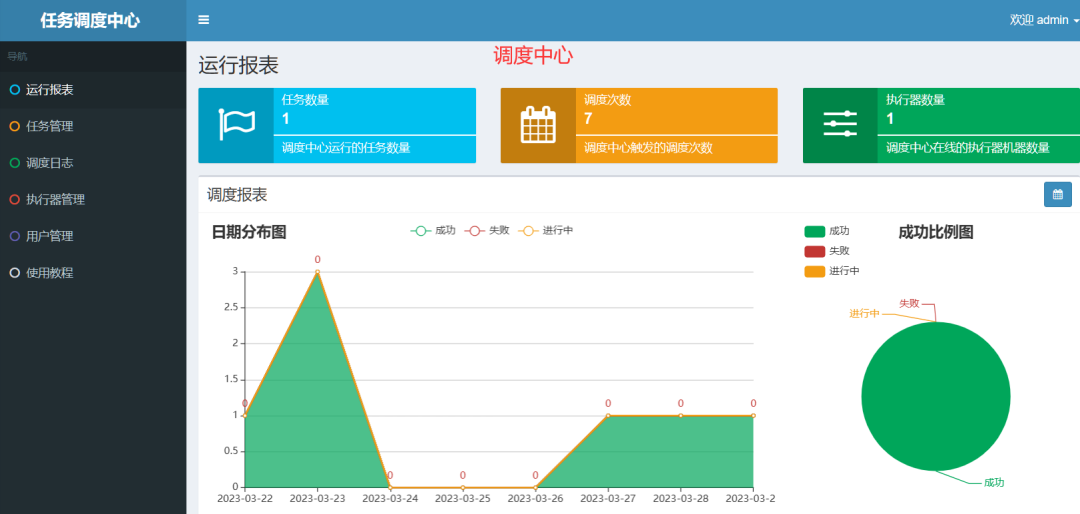The image size is (1080, 514).
Task: Open the date range calendar button in 调度报表
Action: tap(1058, 194)
